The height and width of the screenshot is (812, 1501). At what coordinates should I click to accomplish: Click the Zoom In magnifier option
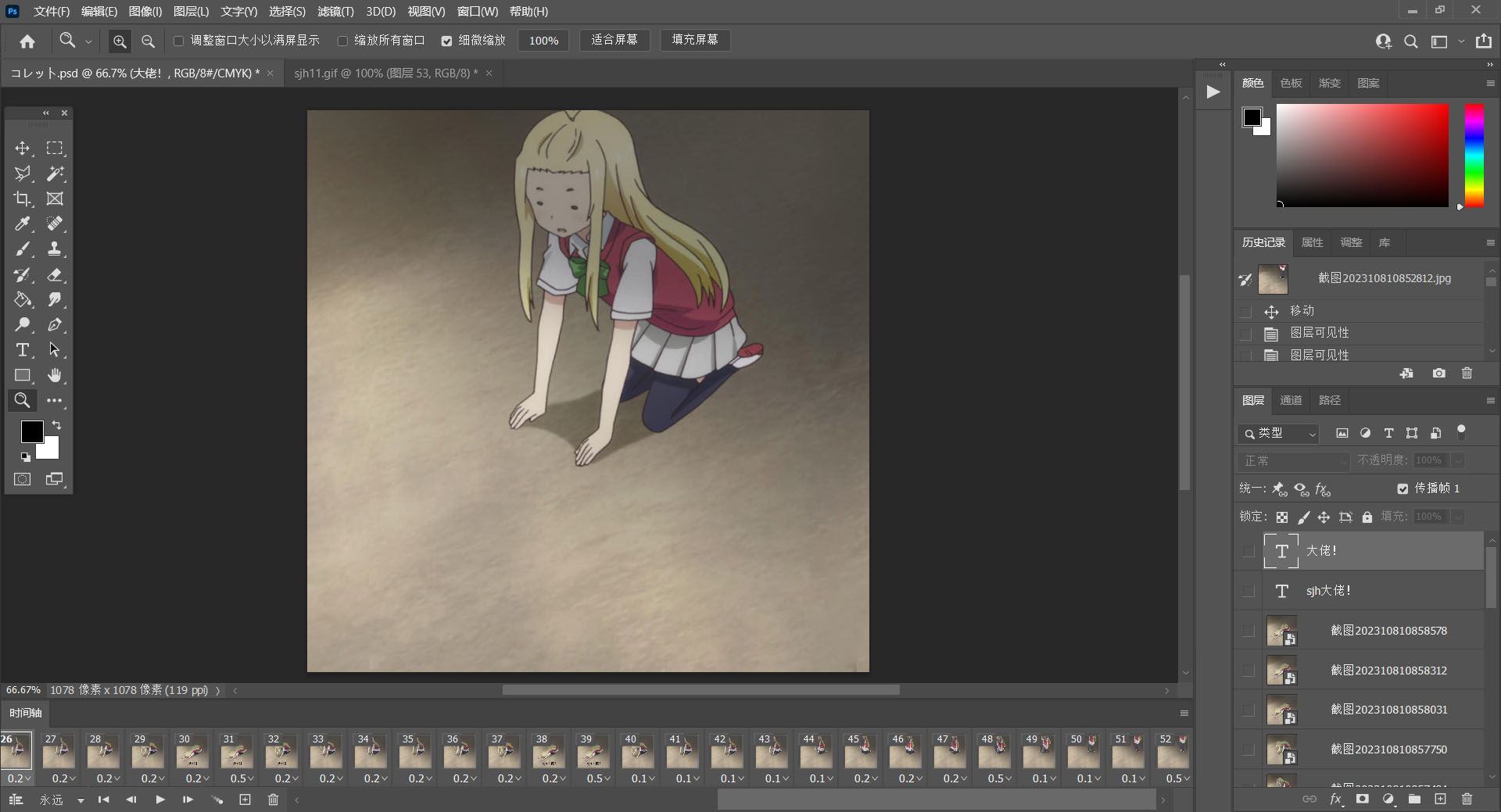click(x=120, y=41)
